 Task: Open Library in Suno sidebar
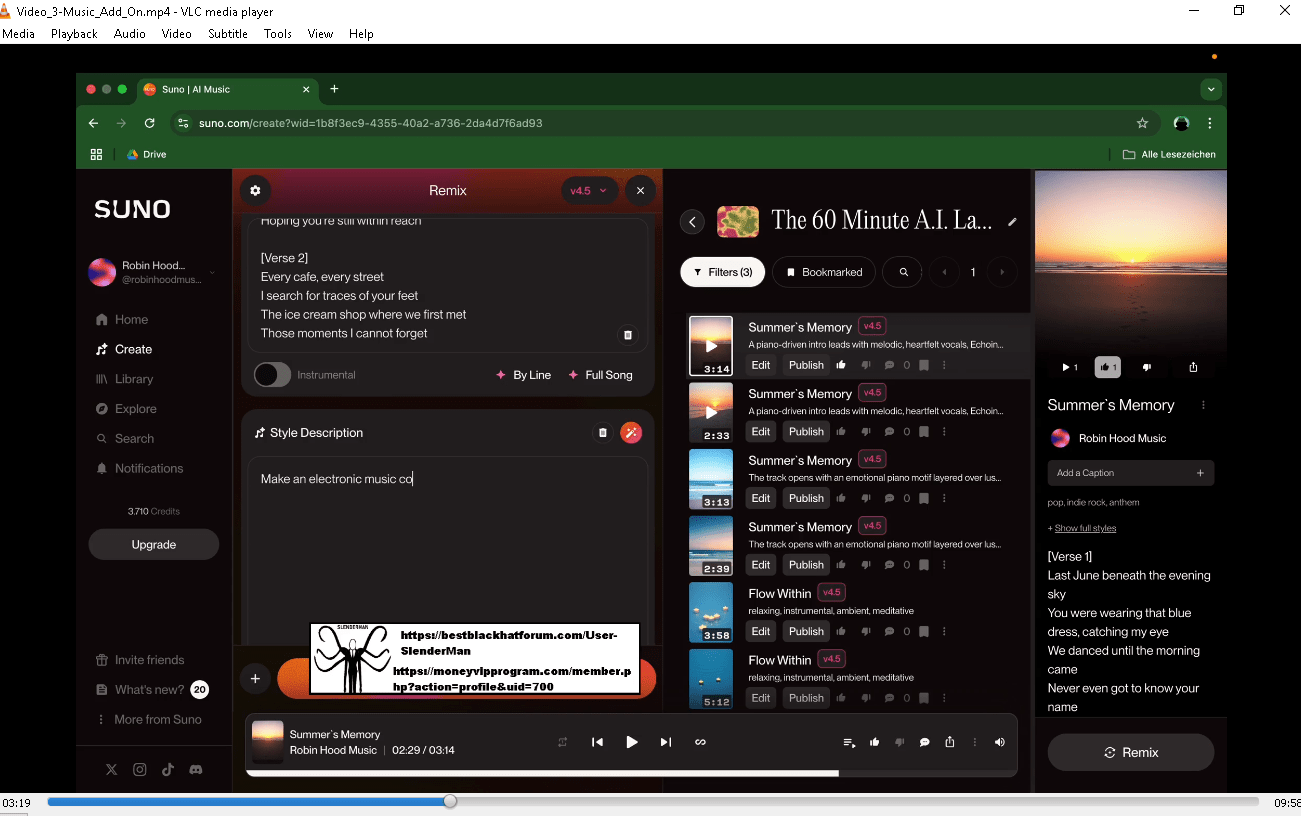point(124,379)
